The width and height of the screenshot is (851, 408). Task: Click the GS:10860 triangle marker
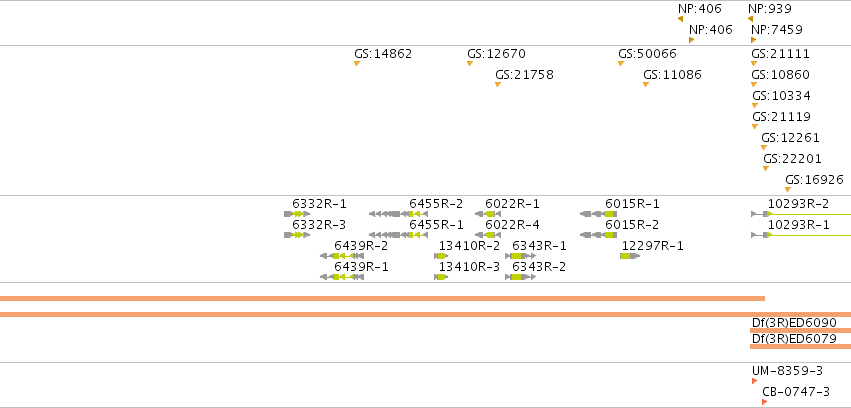(x=754, y=84)
